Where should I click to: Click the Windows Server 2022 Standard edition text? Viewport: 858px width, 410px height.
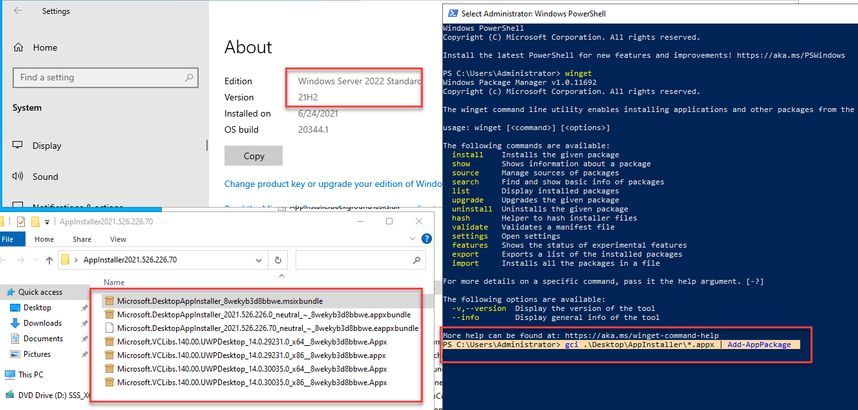pos(359,81)
